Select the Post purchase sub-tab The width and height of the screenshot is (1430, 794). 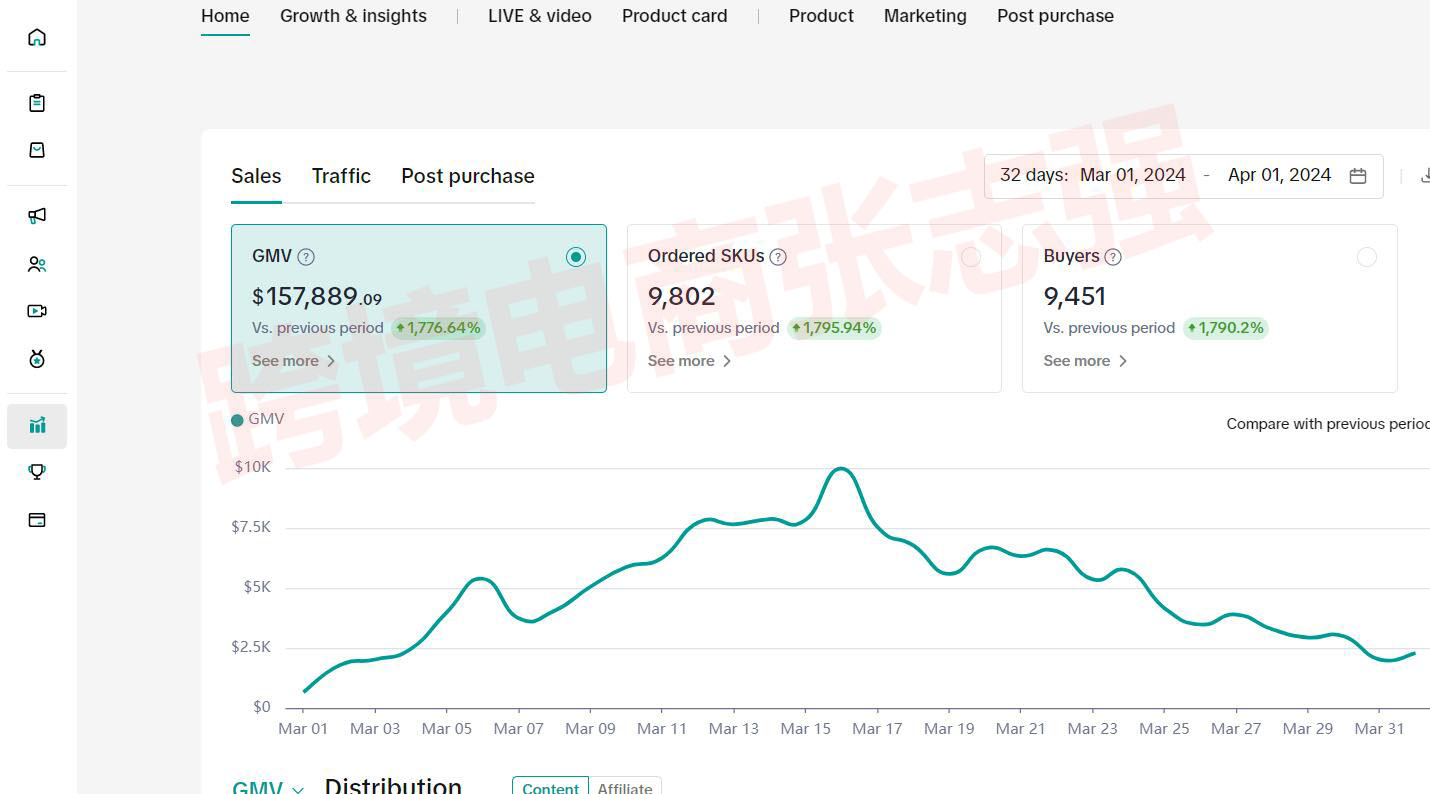pos(468,176)
